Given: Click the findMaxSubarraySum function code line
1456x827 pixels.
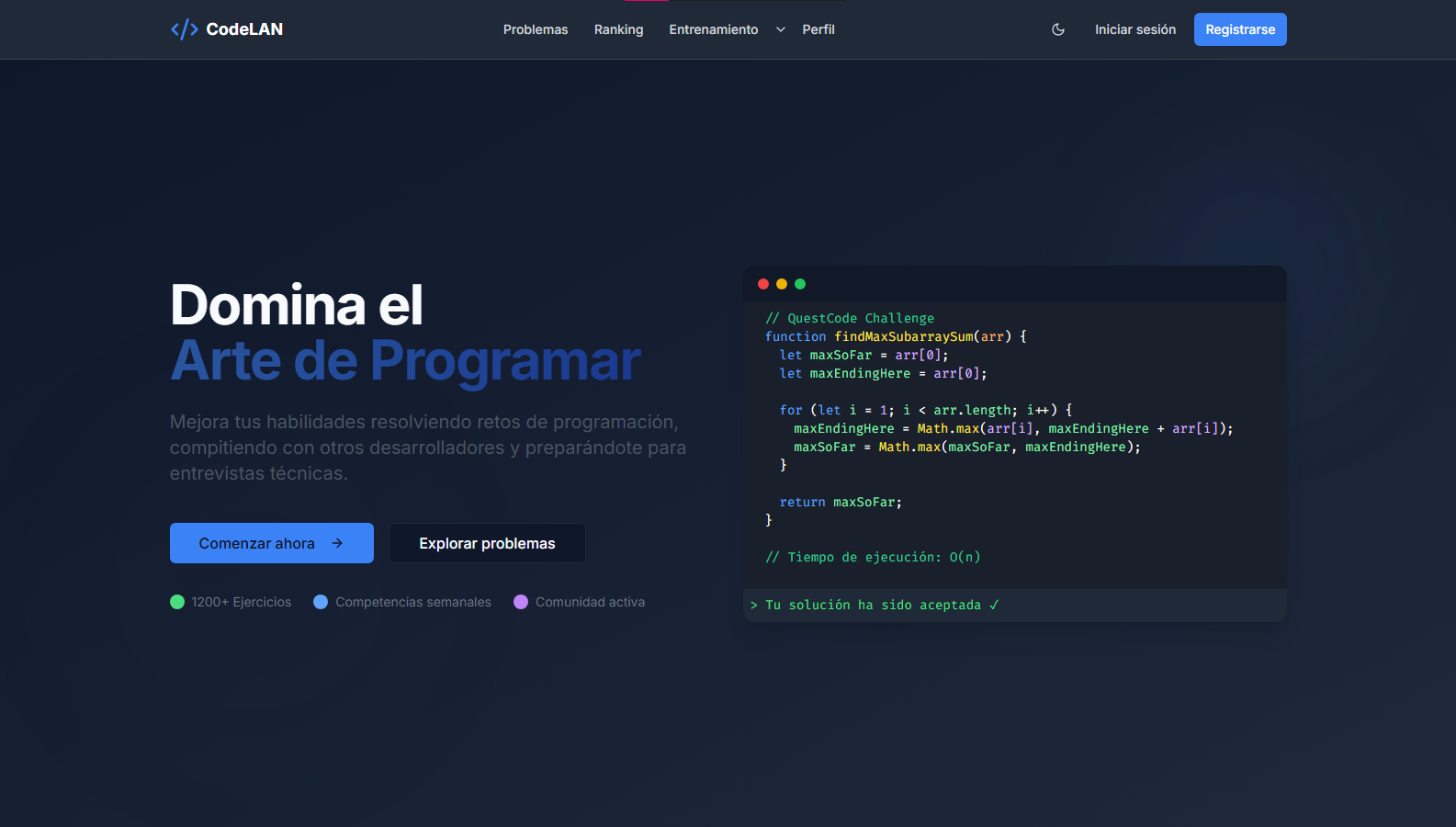Looking at the screenshot, I should click(896, 336).
